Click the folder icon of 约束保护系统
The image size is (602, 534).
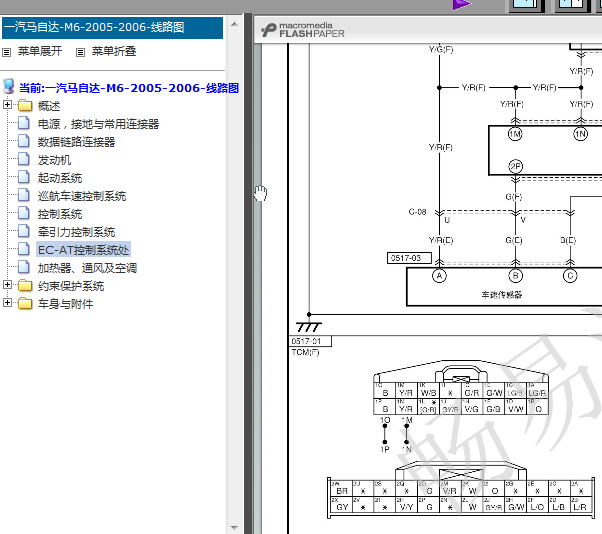pos(25,285)
